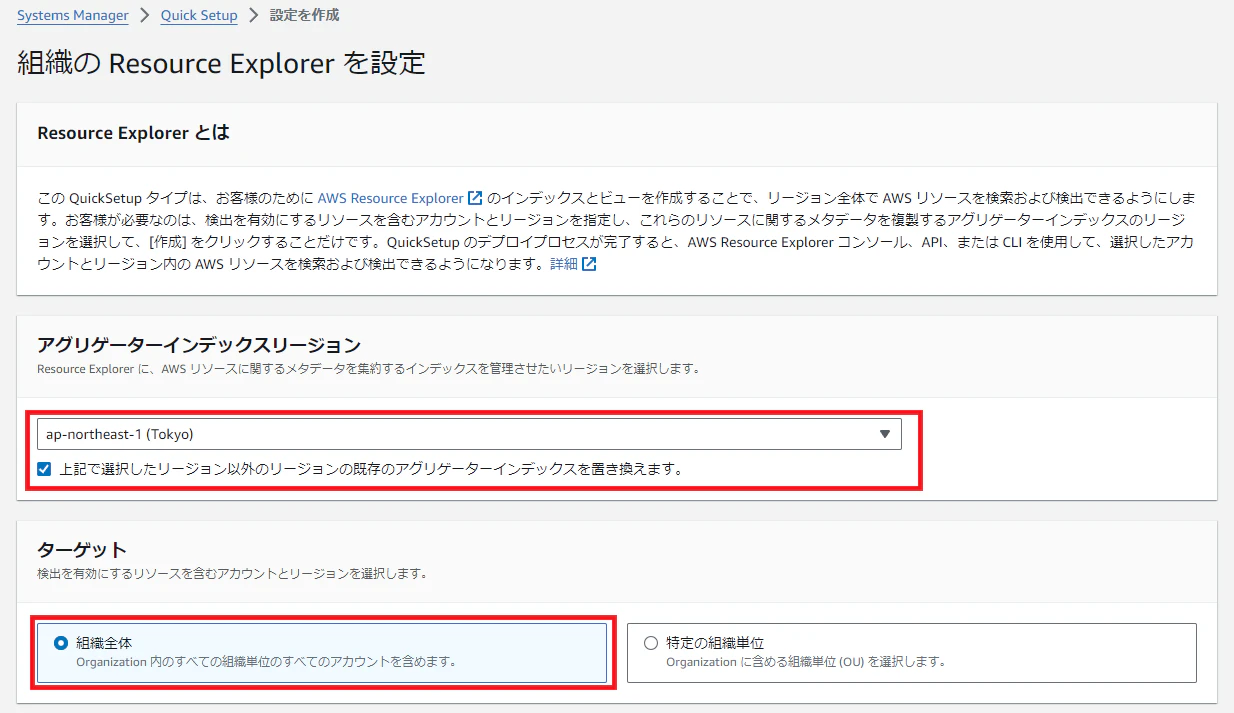Viewport: 1234px width, 713px height.
Task: Open the ap-northeast-1 (Tokyo) region dropdown
Action: (x=469, y=434)
